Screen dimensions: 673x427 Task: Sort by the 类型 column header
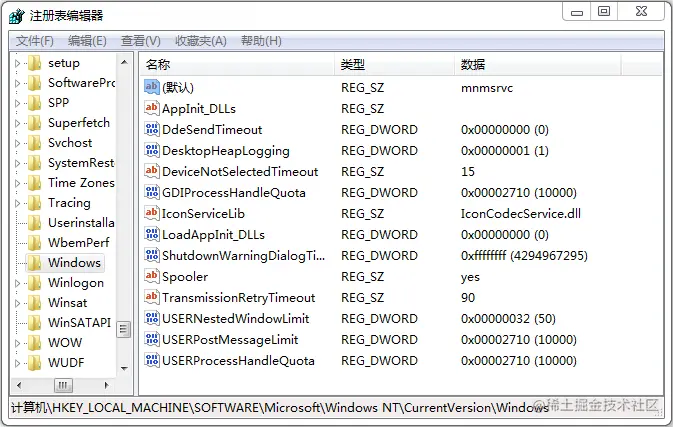[x=394, y=64]
